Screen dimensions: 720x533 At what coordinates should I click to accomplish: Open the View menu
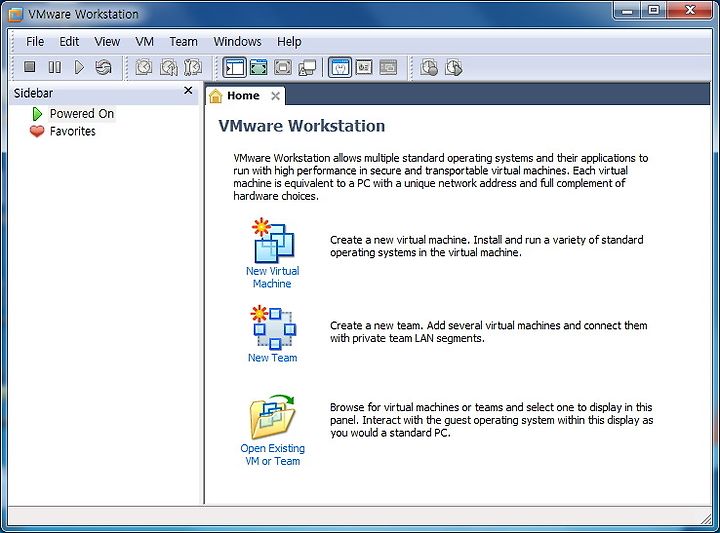coord(107,42)
